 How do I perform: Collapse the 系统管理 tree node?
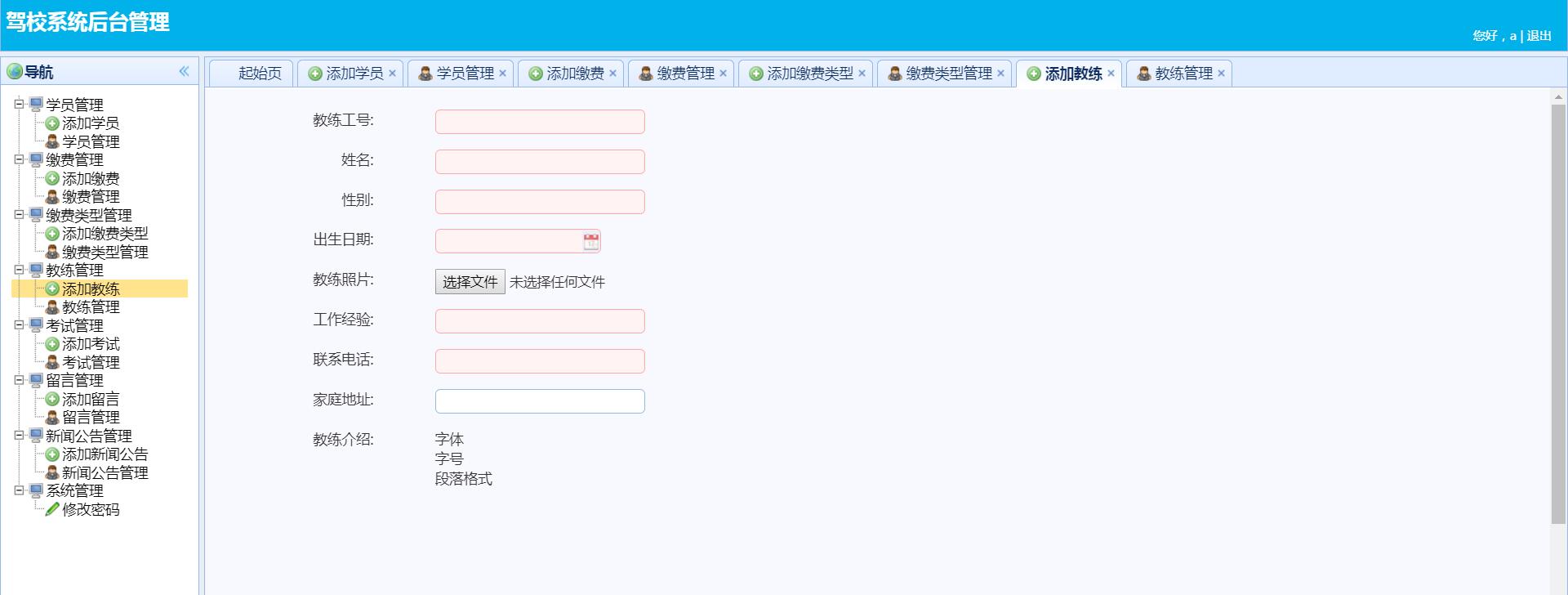tap(19, 491)
